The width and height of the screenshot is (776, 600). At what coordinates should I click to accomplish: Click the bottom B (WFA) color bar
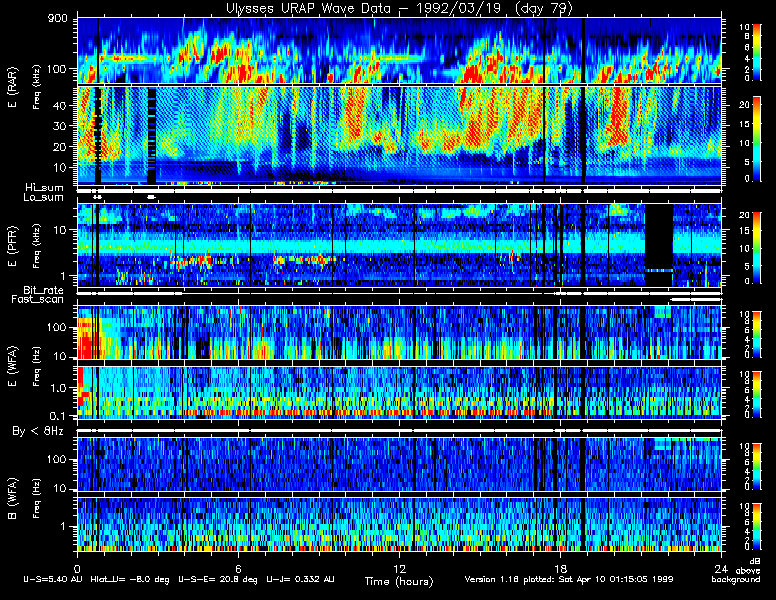[757, 526]
